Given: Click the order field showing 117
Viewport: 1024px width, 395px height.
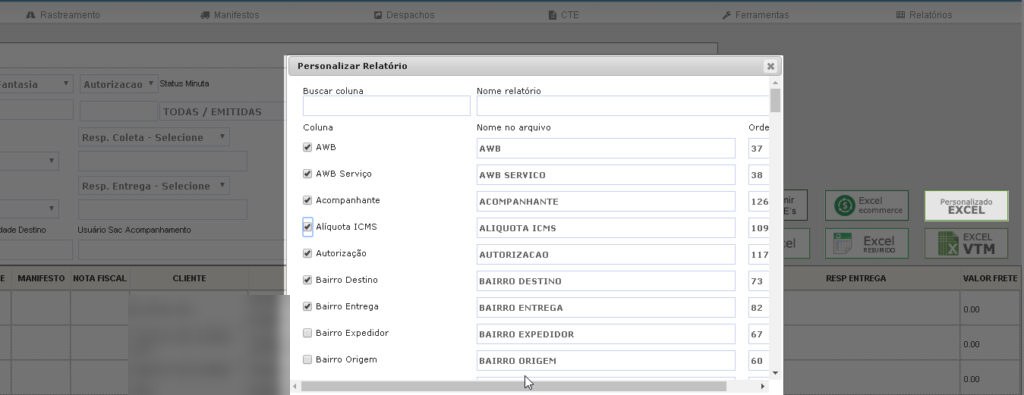Looking at the screenshot, I should click(x=758, y=254).
